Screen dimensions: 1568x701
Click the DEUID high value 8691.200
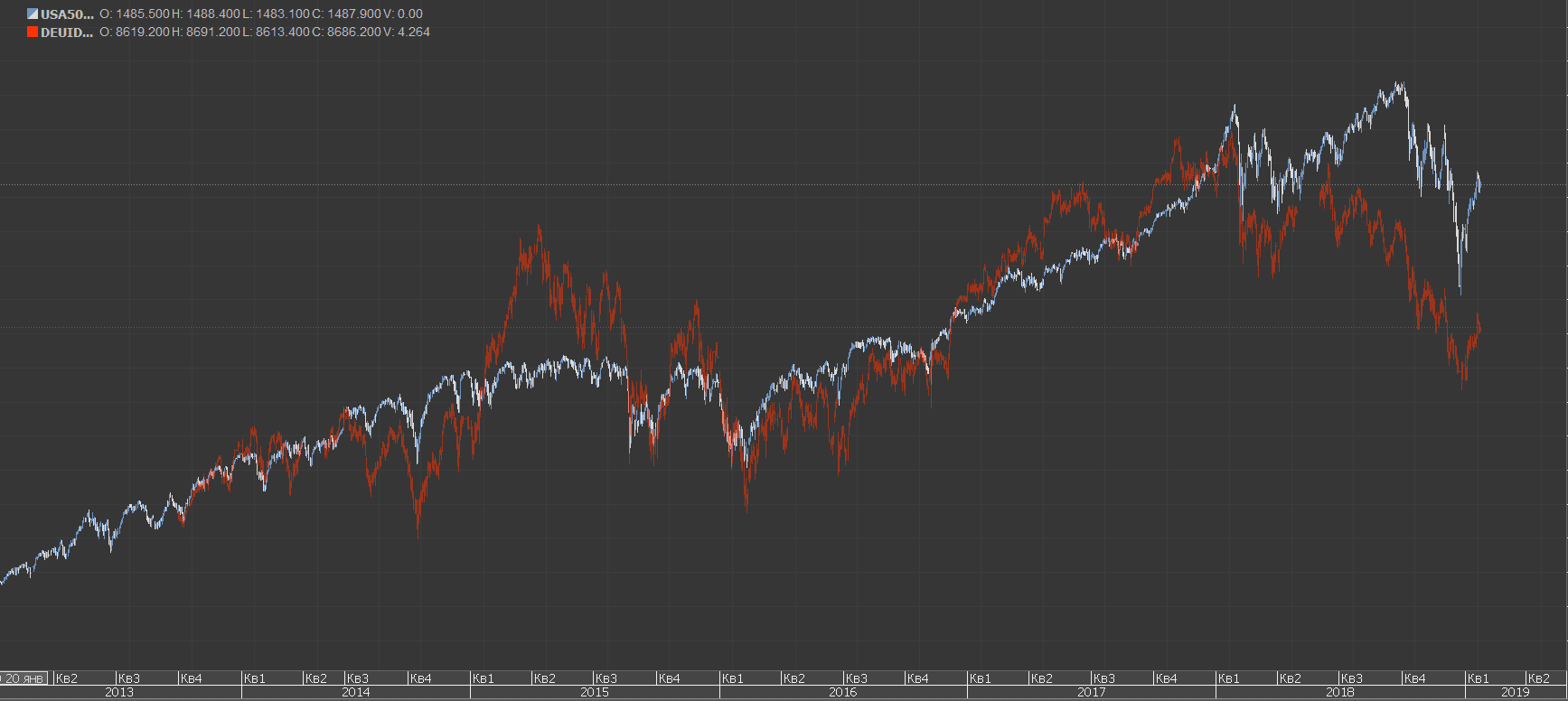click(213, 33)
